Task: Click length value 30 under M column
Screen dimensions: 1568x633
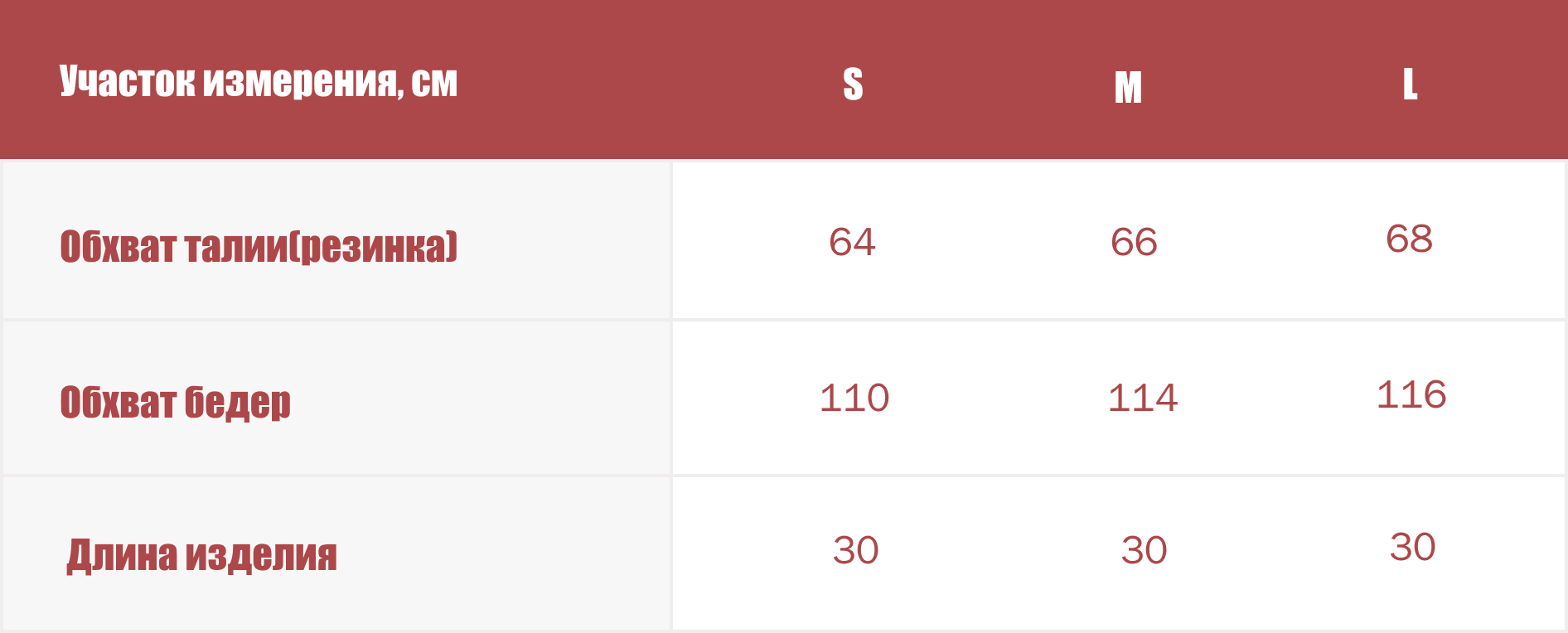Action: pyautogui.click(x=1144, y=550)
